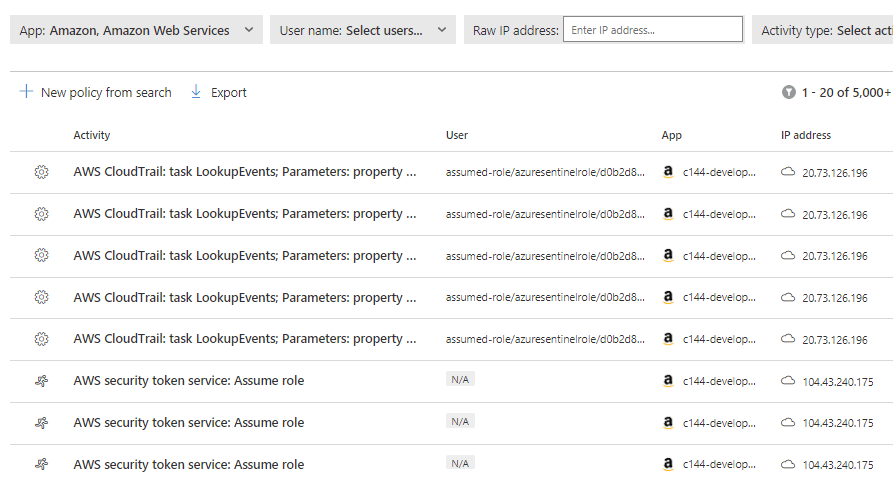Viewport: 893px width, 477px height.
Task: Click cloud icon beside first 104.43.240.175 address
Action: [x=788, y=381]
